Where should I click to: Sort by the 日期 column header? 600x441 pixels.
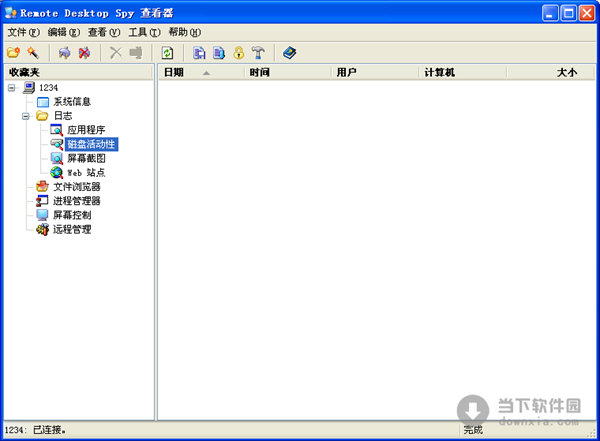[201, 72]
